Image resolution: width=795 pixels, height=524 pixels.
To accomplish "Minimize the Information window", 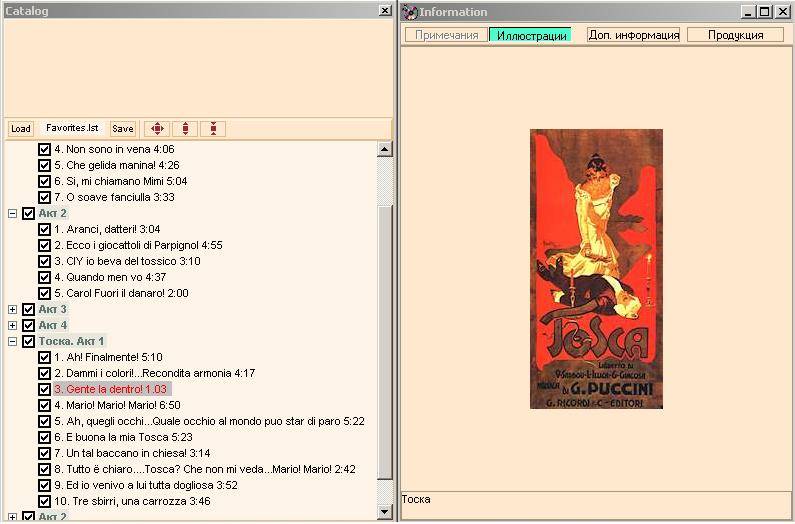I will click(748, 12).
